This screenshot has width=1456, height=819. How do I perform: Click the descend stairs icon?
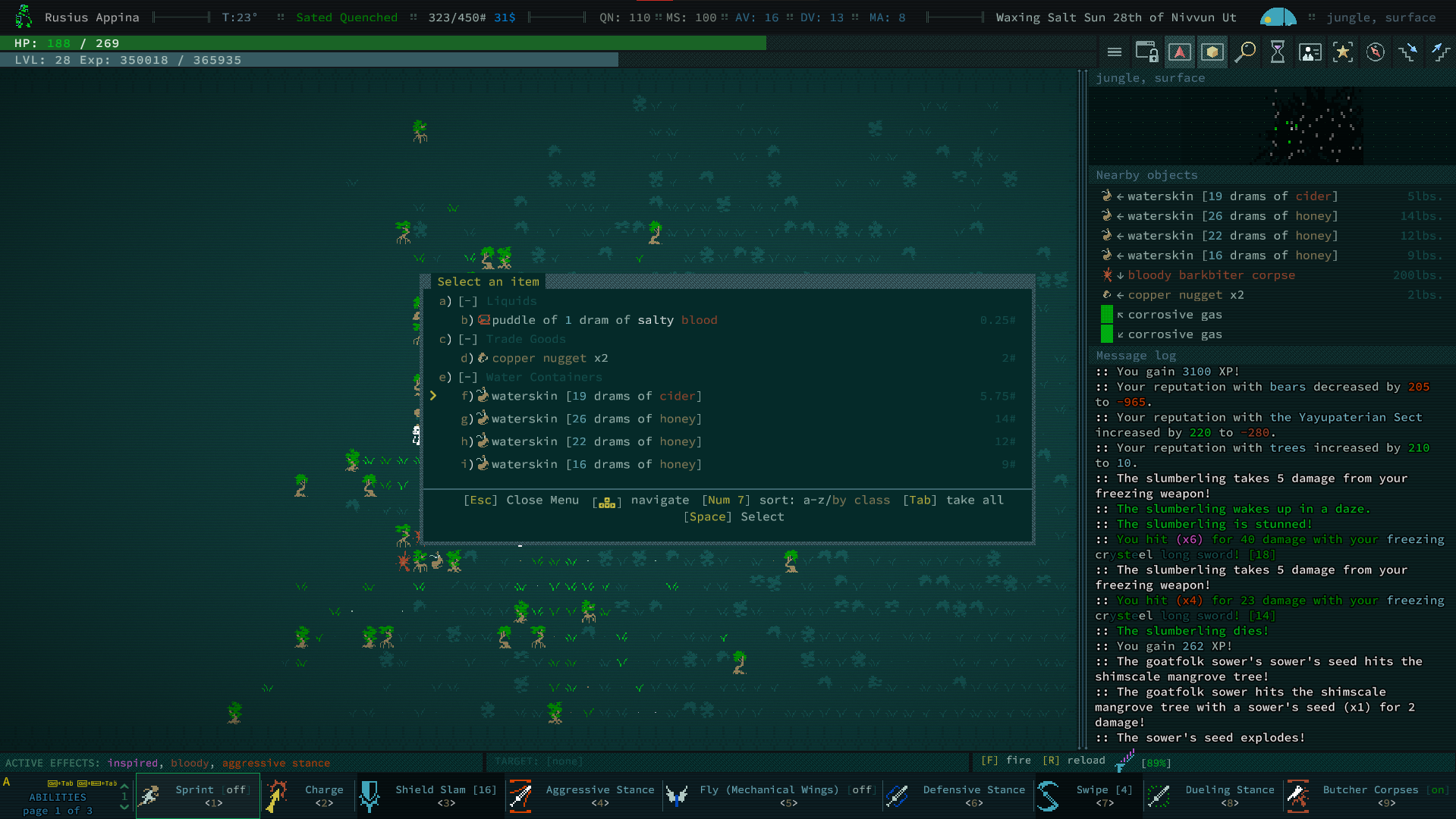click(x=1408, y=52)
